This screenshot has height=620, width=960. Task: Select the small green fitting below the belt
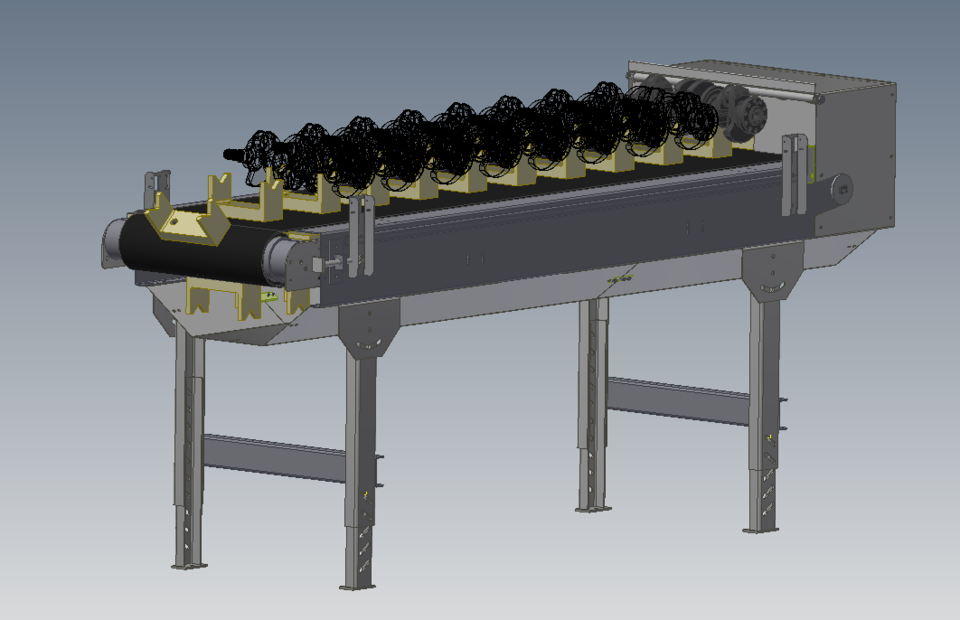269,296
